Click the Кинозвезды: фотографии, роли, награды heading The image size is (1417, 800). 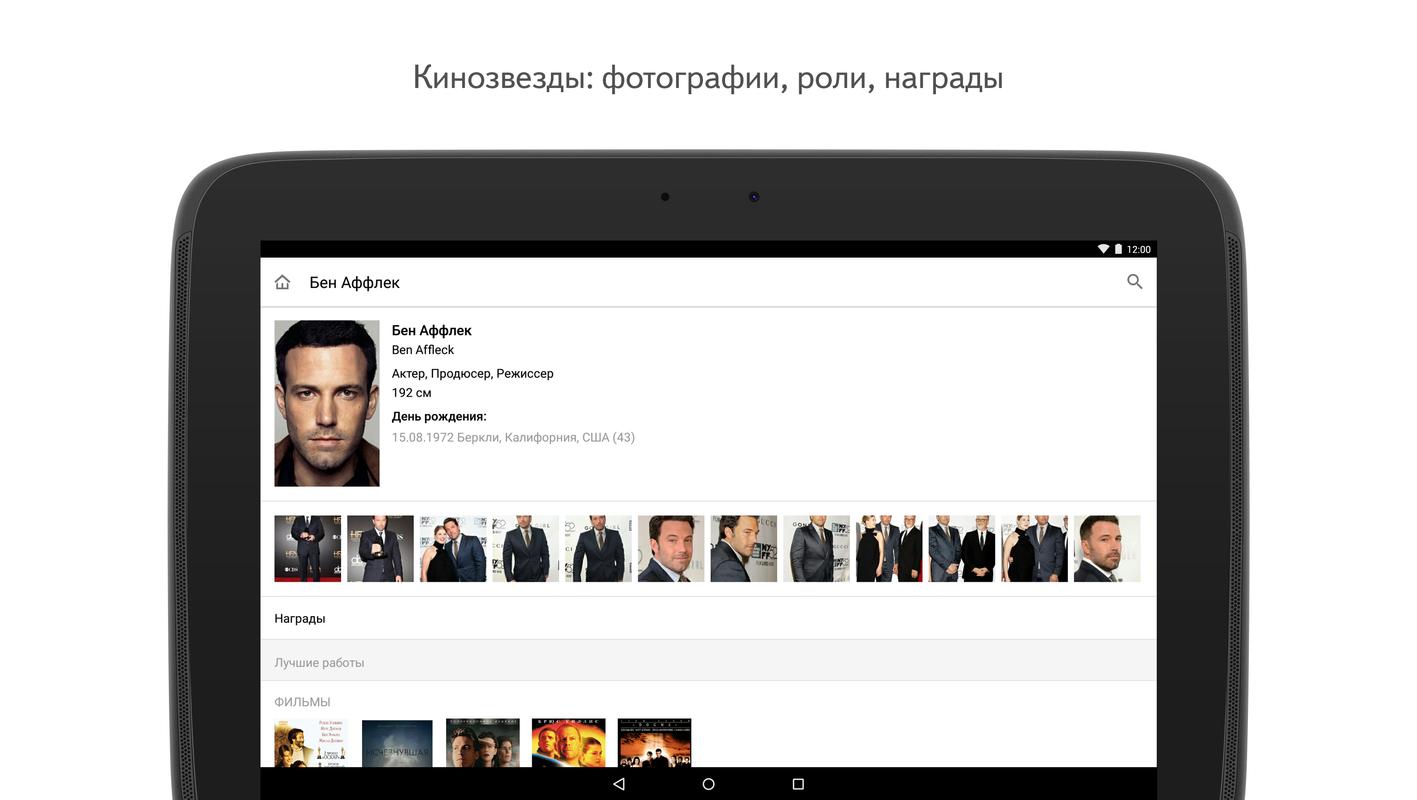tap(708, 77)
